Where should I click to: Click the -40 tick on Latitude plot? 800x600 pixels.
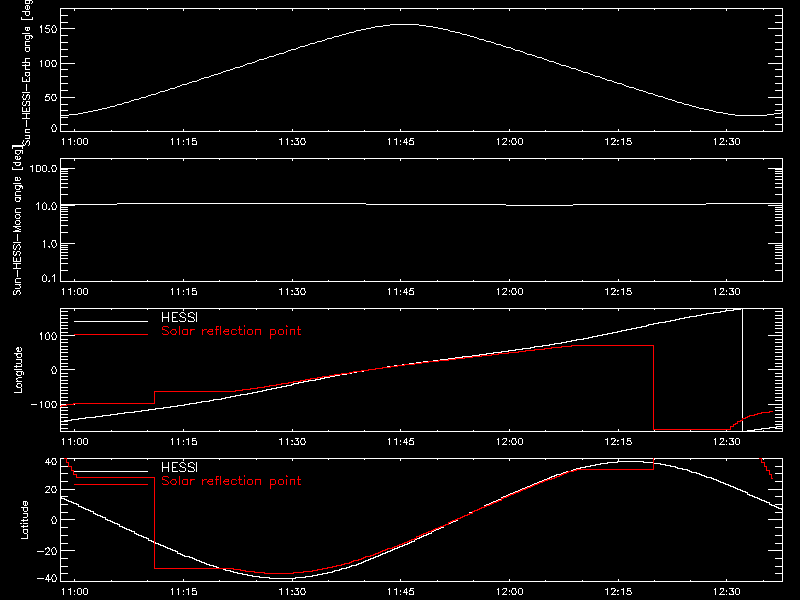(47, 578)
